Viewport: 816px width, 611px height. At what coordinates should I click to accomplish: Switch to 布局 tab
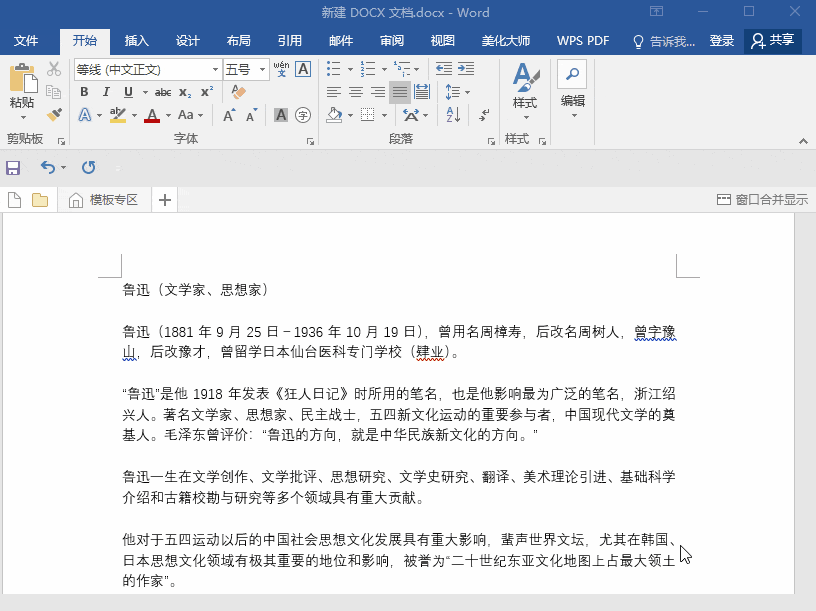pos(238,41)
